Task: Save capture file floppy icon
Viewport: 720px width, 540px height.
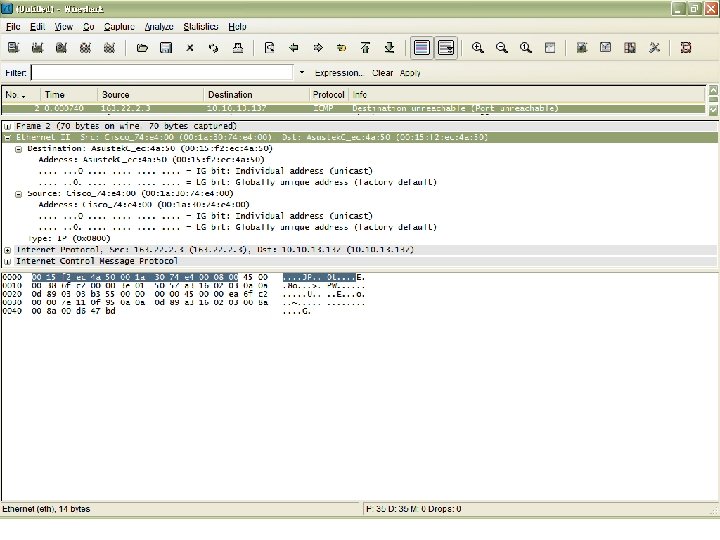Action: pos(166,48)
